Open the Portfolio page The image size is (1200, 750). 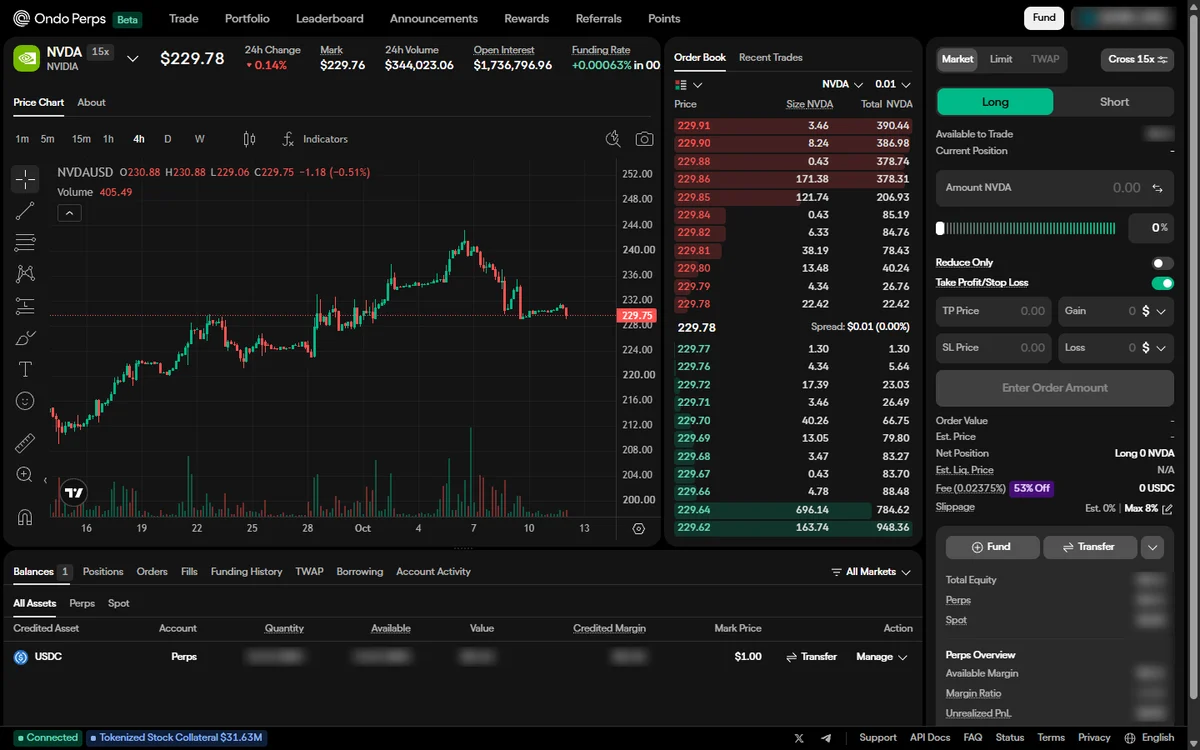pyautogui.click(x=247, y=18)
